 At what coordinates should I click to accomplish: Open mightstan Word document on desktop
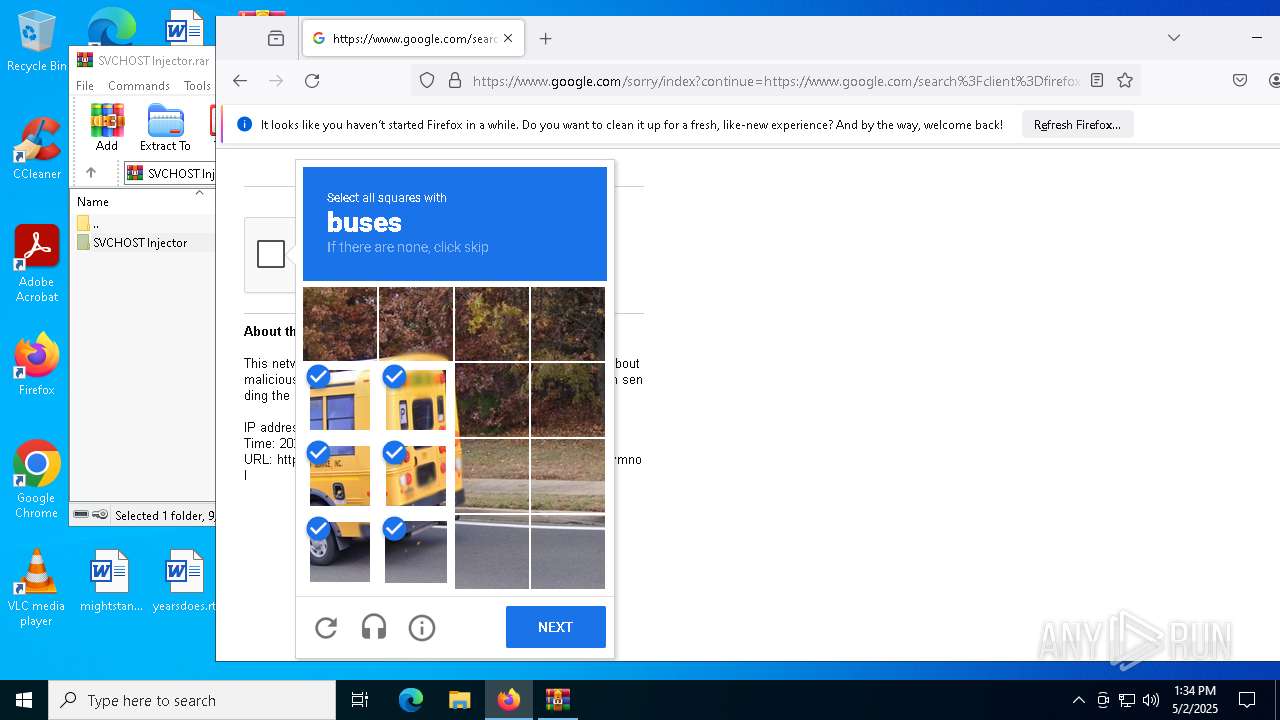click(111, 580)
